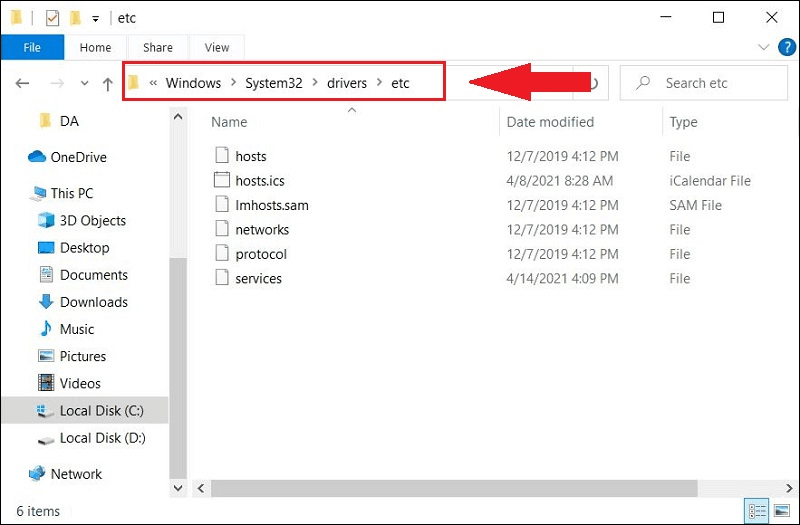Screen dimensions: 800x525
Task: Select the hosts file icon
Action: click(222, 155)
